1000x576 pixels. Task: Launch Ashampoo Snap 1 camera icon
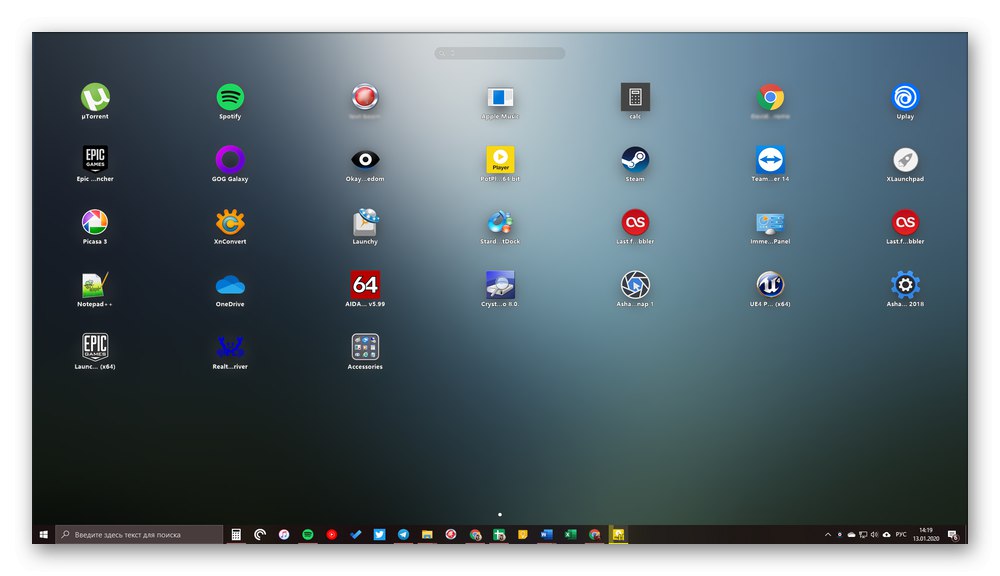click(x=635, y=284)
